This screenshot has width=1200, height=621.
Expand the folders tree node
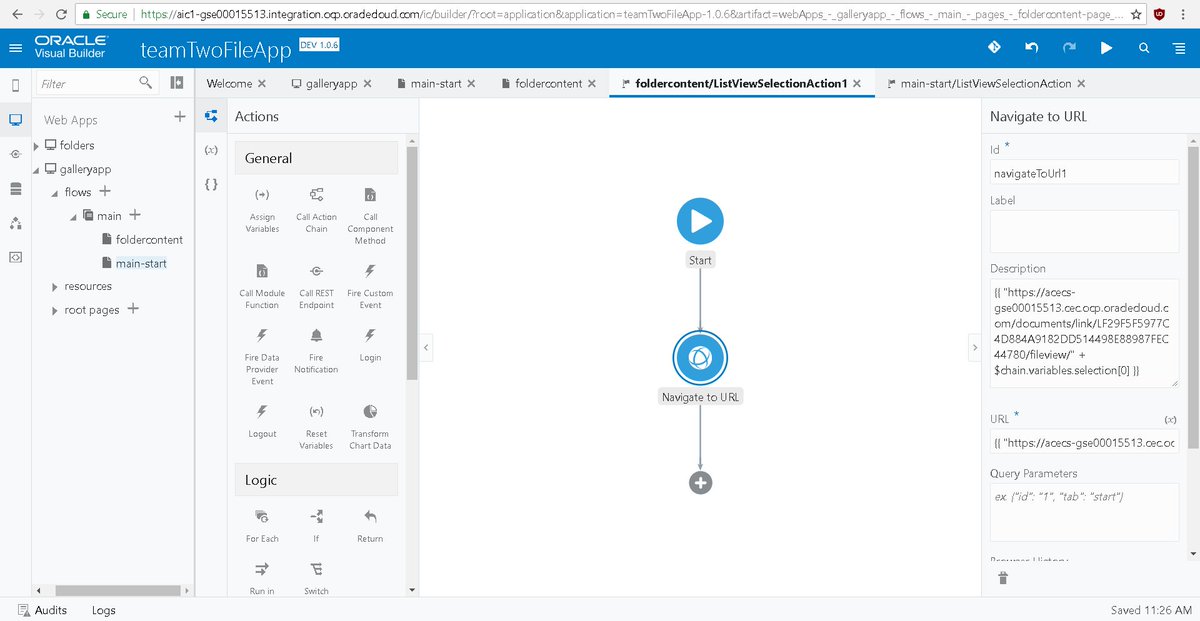[37, 146]
